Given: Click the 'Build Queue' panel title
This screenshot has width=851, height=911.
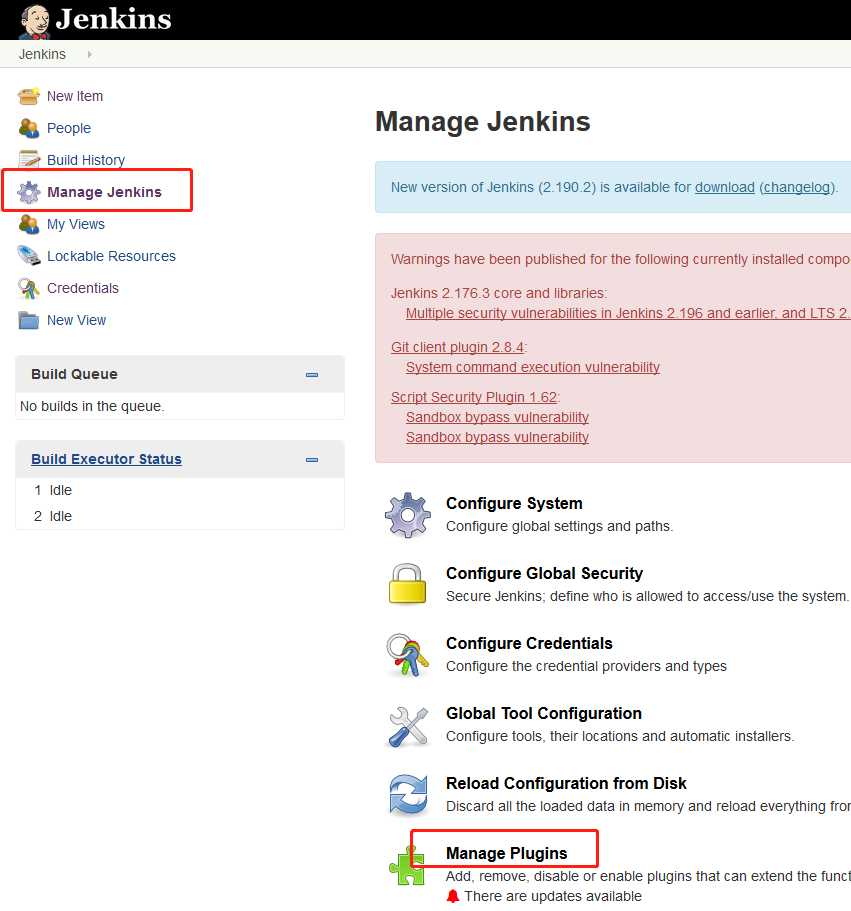Looking at the screenshot, I should 74,374.
